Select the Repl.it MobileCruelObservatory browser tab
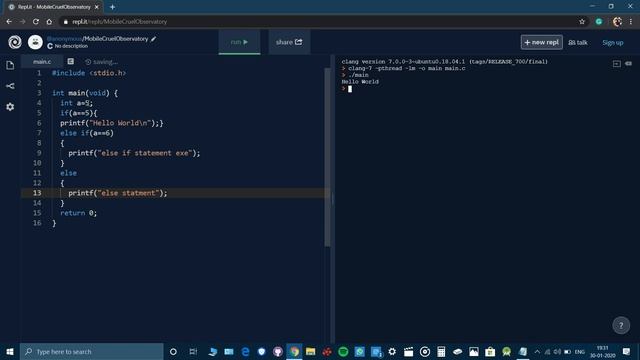 coord(55,7)
